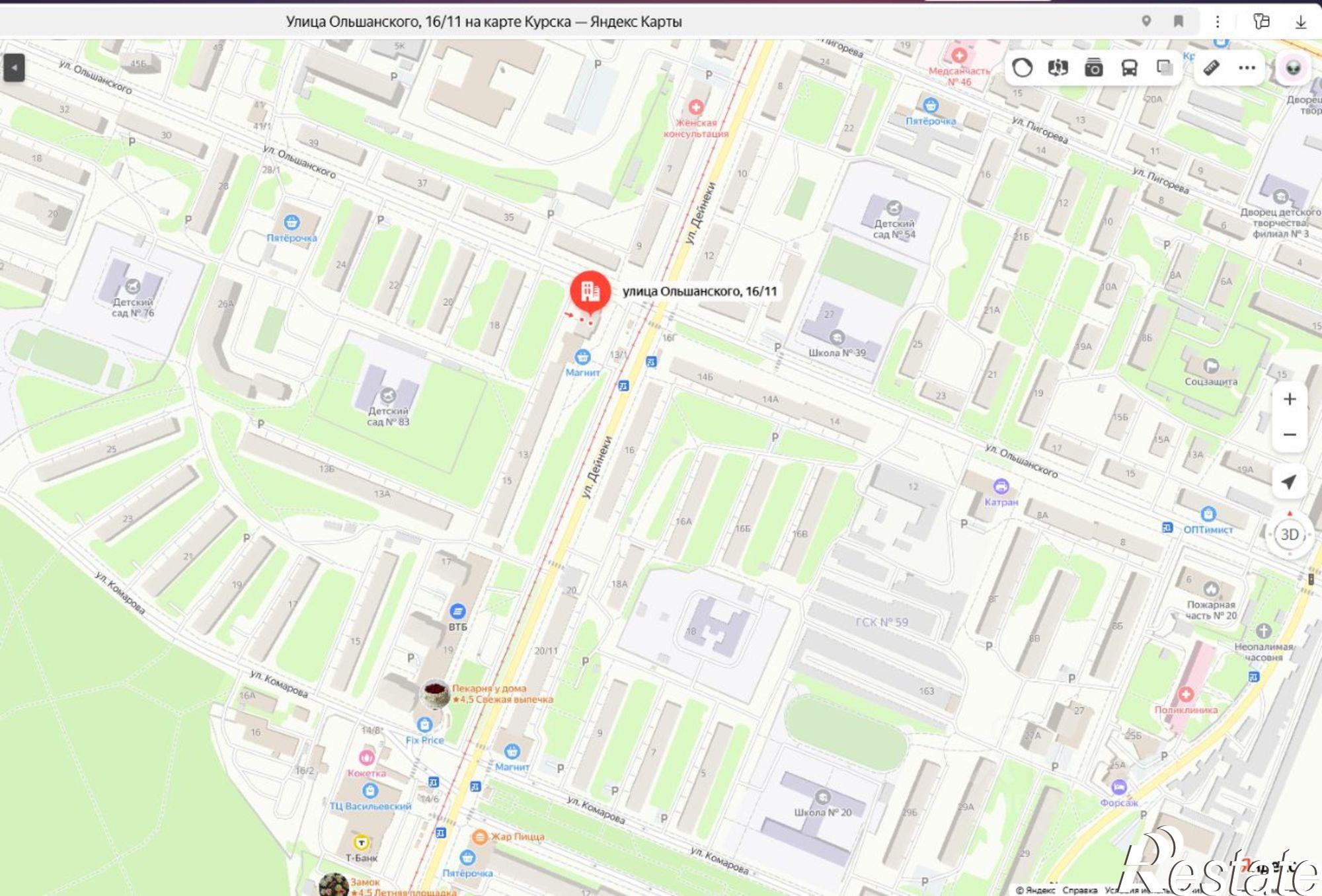The image size is (1322, 896).
Task: Open the Справка link at bottom
Action: (x=1079, y=890)
